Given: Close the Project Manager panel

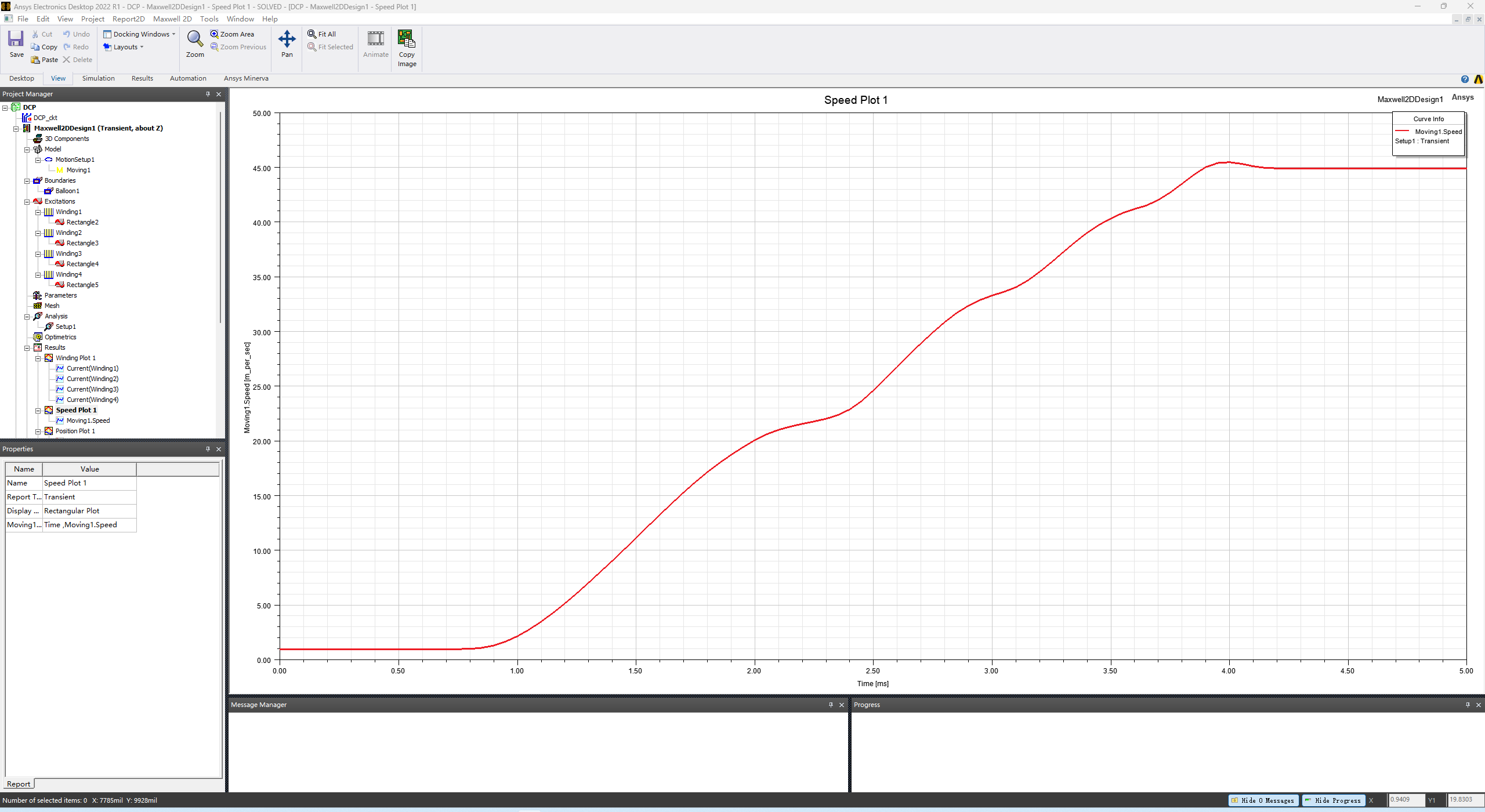Looking at the screenshot, I should click(219, 94).
